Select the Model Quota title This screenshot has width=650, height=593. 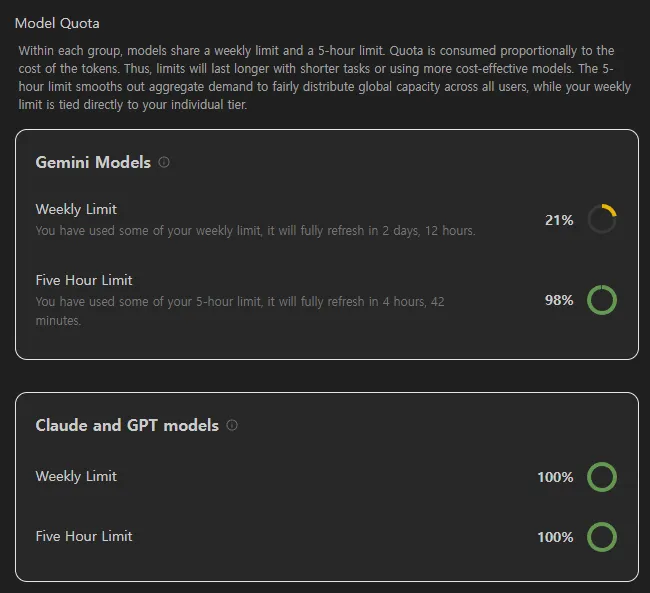pyautogui.click(x=57, y=23)
